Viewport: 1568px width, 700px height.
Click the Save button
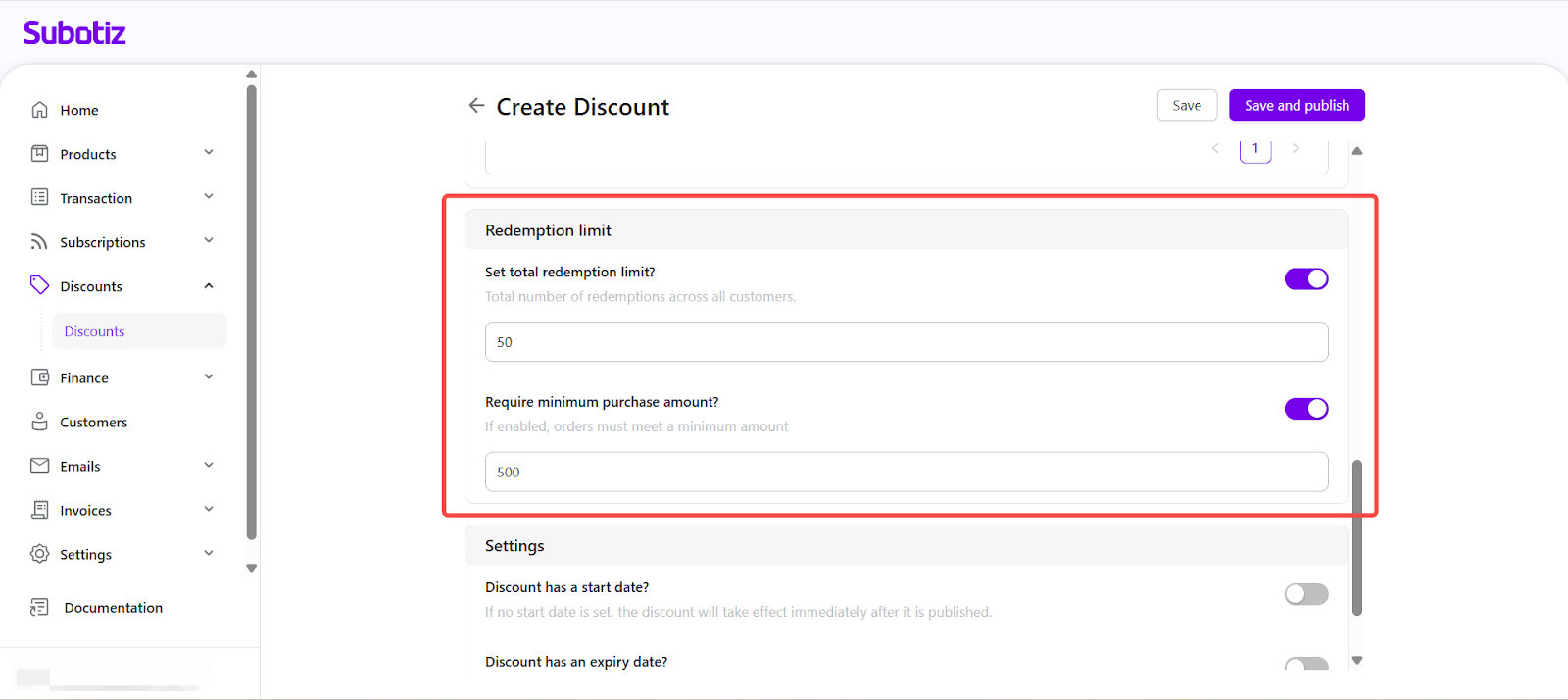coord(1187,106)
